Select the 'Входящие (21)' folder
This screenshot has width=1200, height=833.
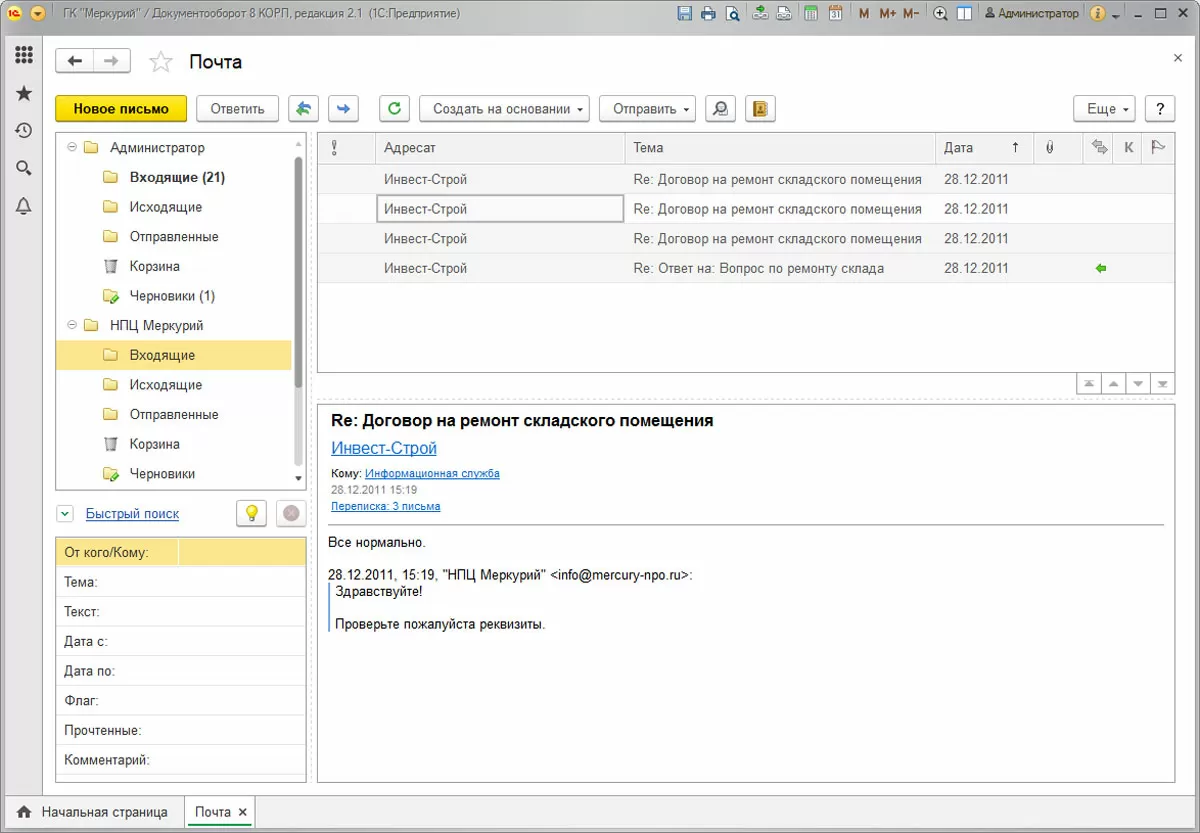coord(176,177)
